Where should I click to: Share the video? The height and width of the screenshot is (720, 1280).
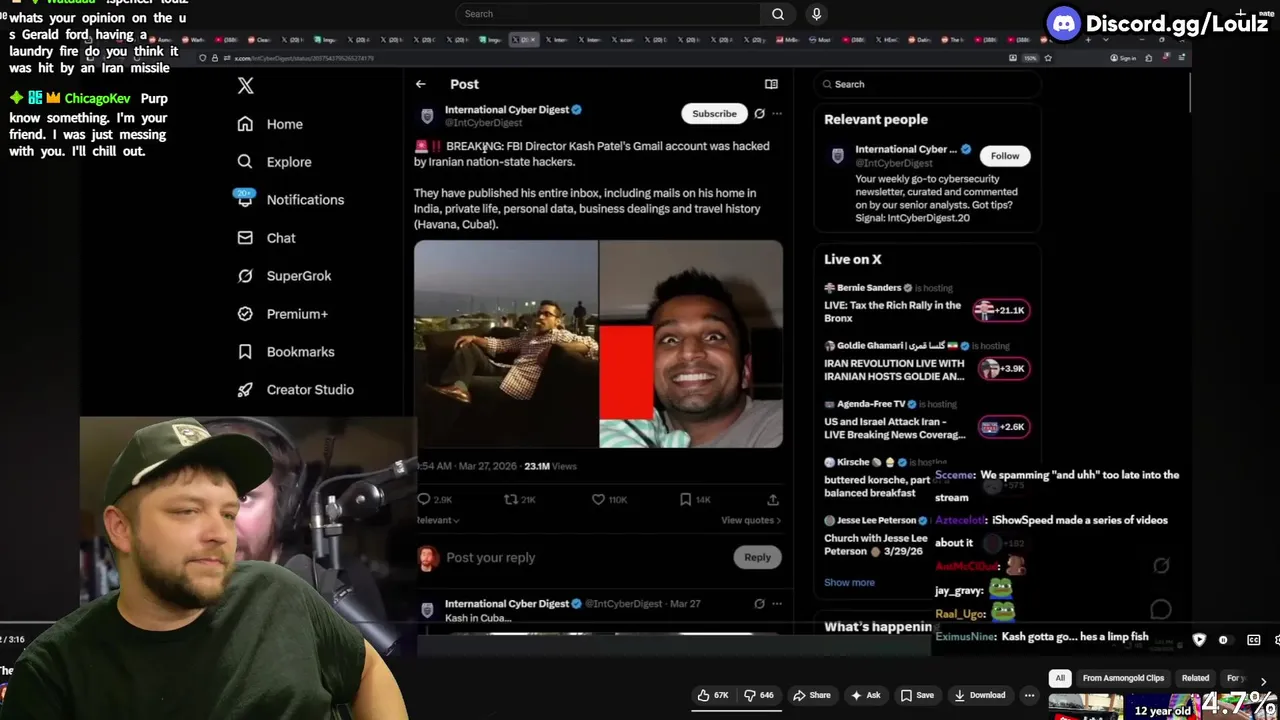pyautogui.click(x=811, y=695)
